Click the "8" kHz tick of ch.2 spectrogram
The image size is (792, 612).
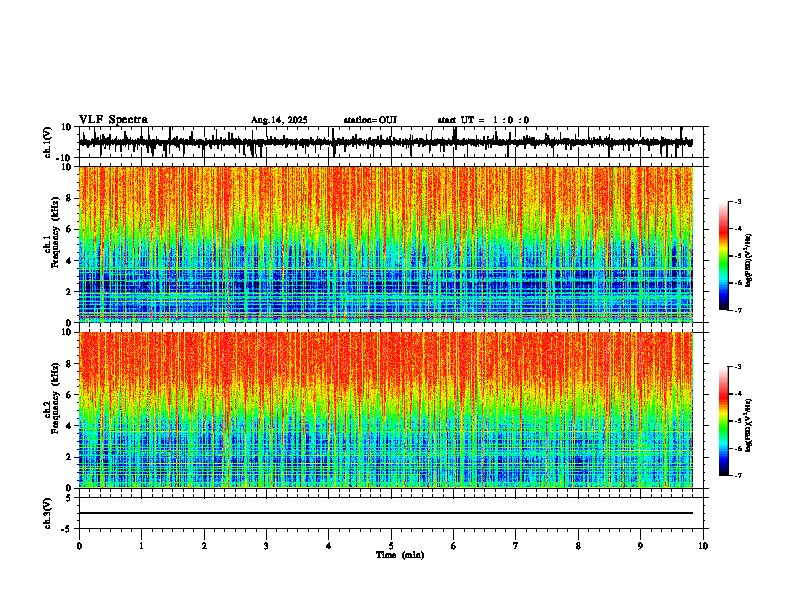(x=69, y=364)
